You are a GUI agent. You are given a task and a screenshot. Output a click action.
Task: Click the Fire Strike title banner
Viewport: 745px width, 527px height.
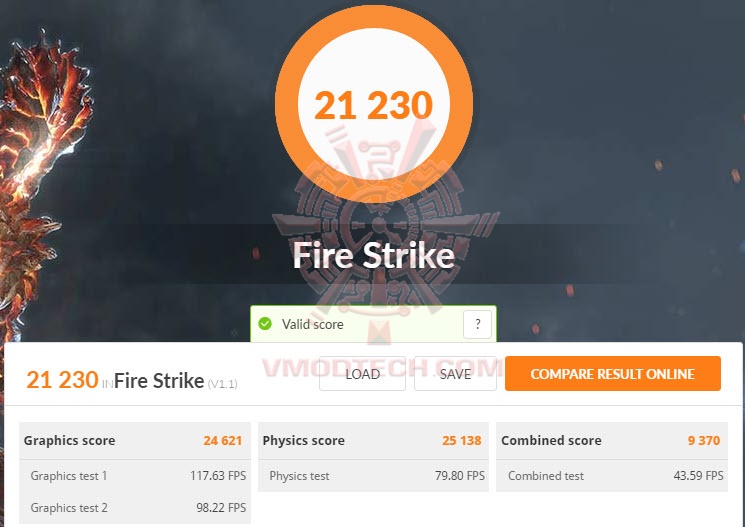374,255
